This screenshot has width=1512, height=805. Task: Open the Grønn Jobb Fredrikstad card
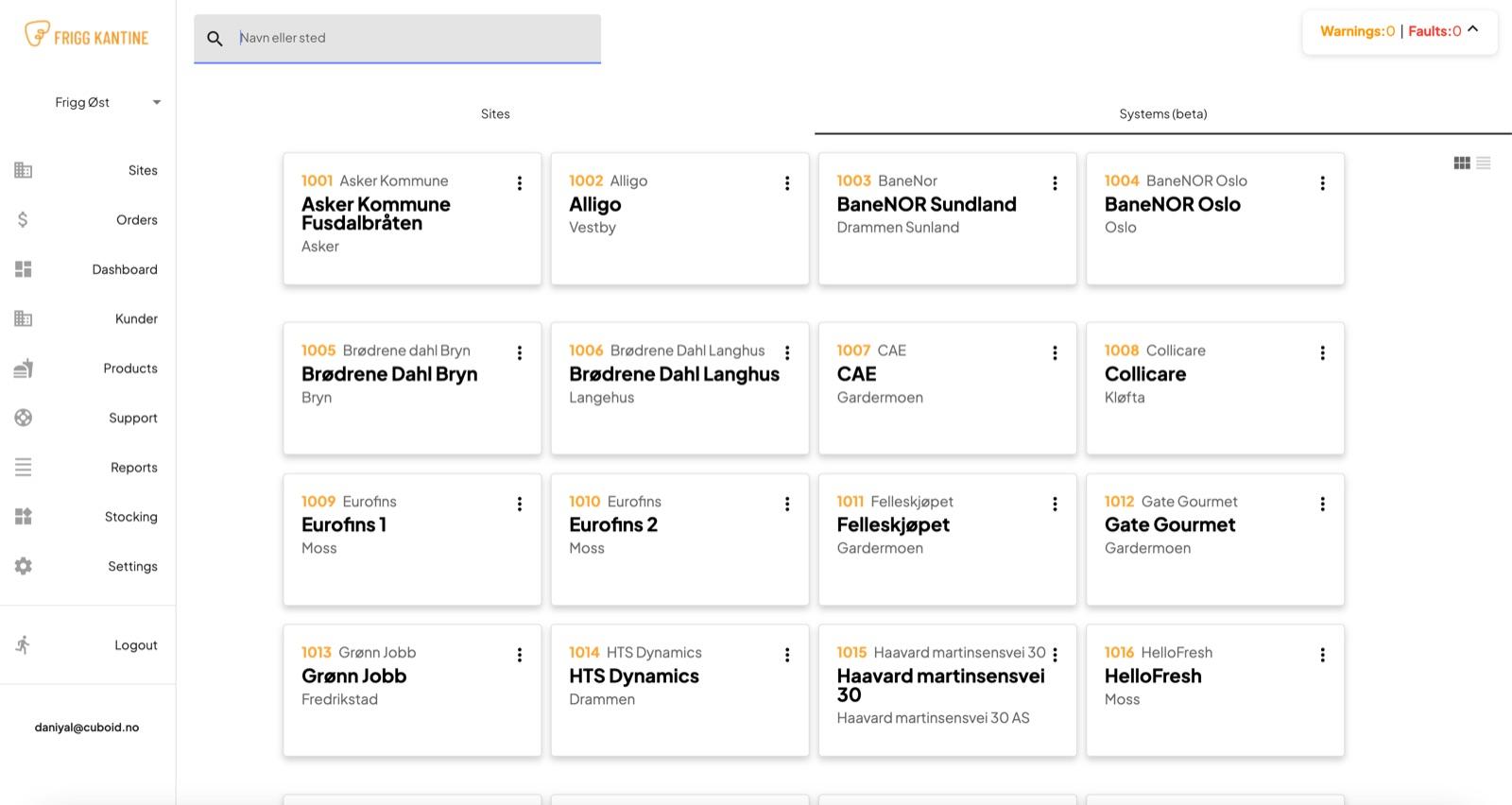(x=412, y=691)
